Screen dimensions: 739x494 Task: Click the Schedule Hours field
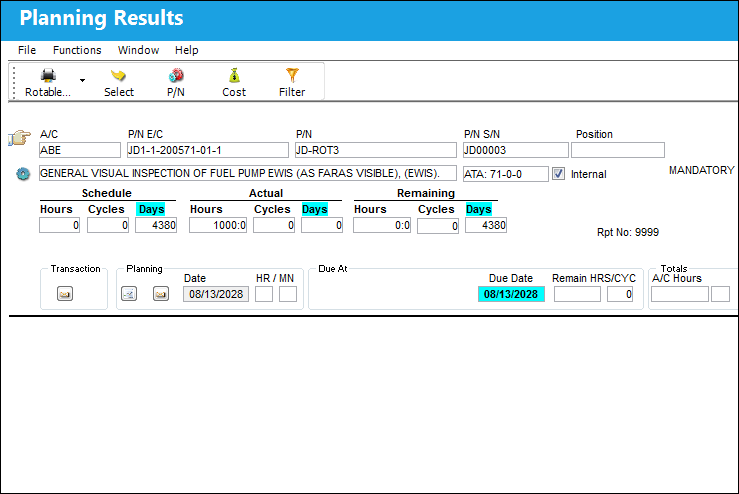(59, 225)
